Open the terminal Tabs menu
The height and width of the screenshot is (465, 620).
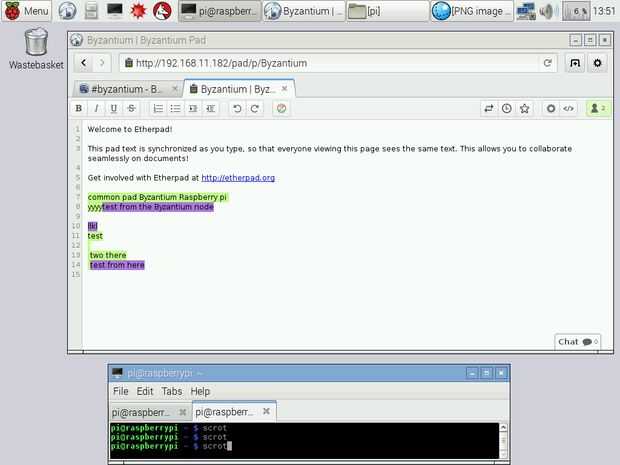(x=172, y=391)
